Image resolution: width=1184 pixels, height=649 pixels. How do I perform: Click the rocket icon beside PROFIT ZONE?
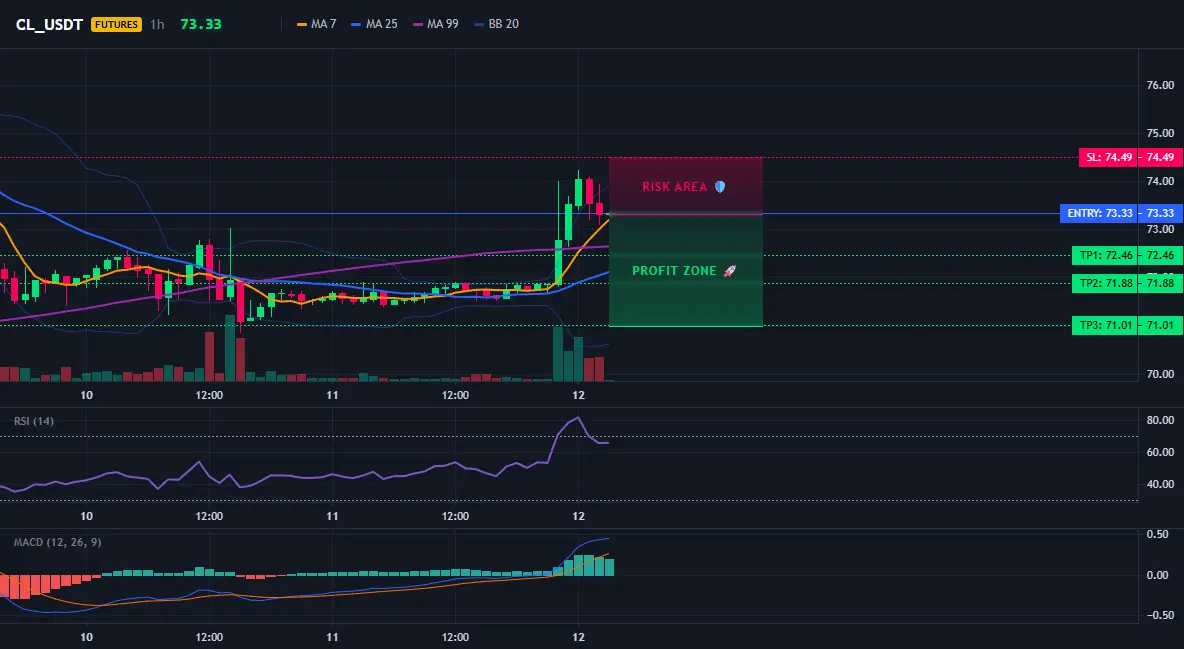pyautogui.click(x=729, y=270)
